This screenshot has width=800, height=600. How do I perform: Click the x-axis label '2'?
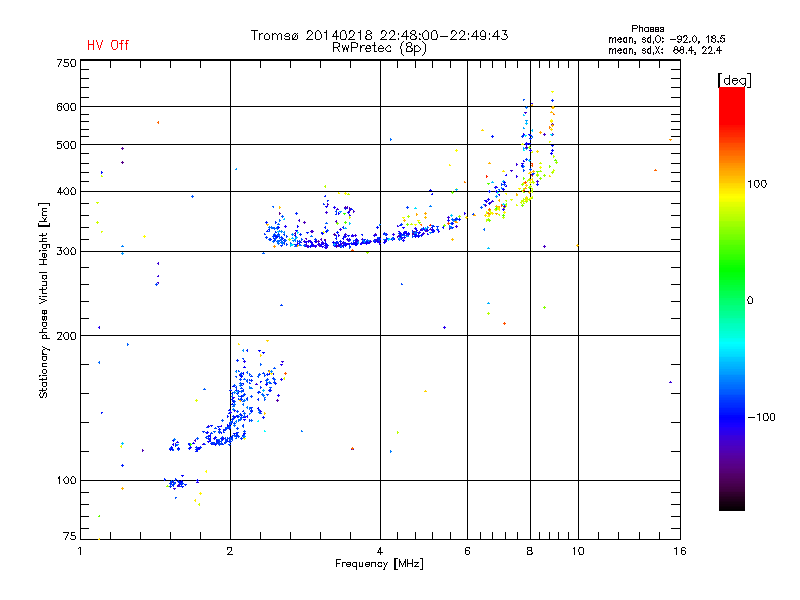230,551
